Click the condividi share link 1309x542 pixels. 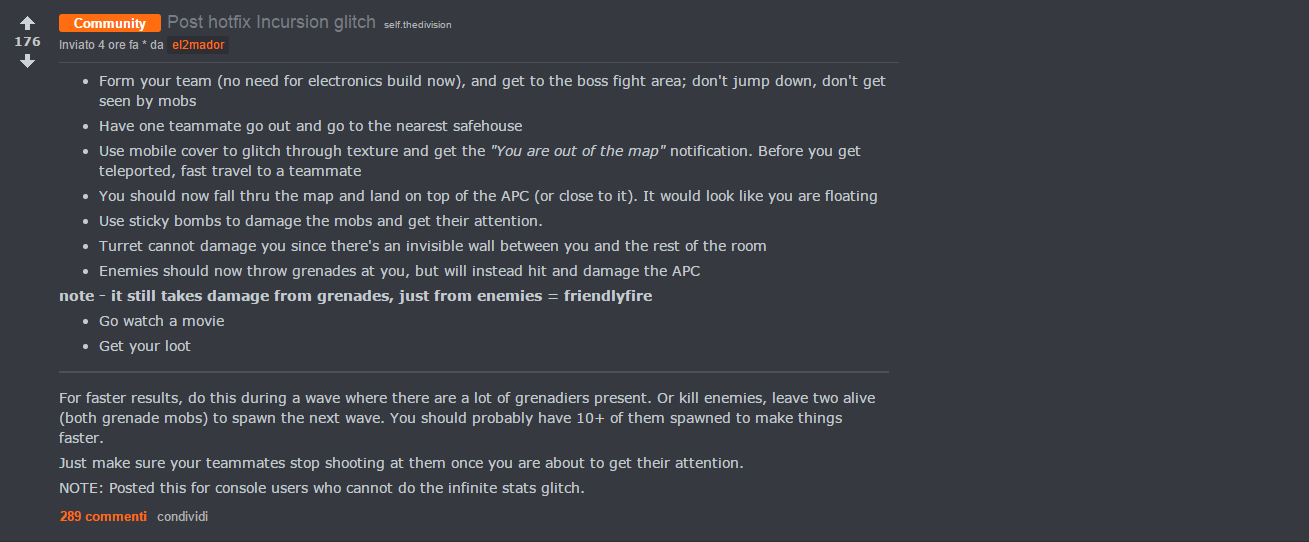(x=182, y=517)
